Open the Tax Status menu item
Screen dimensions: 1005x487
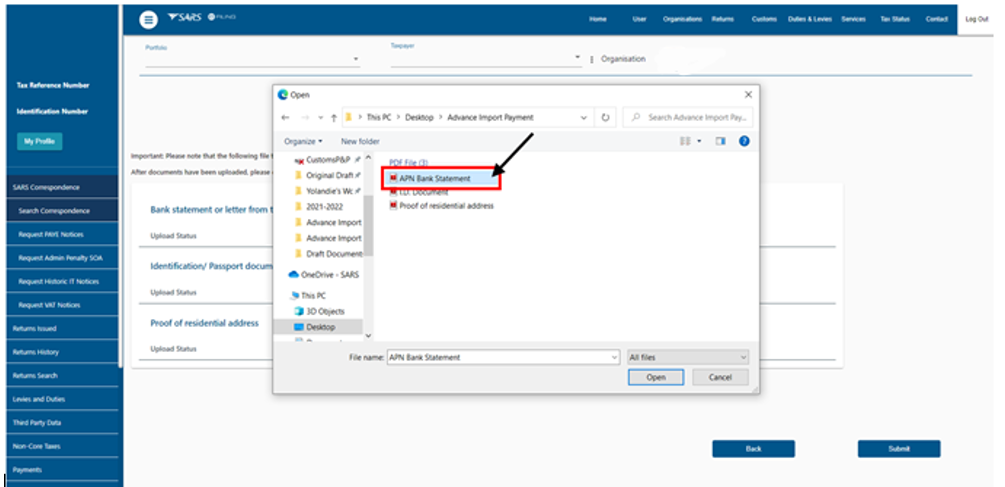tap(893, 19)
